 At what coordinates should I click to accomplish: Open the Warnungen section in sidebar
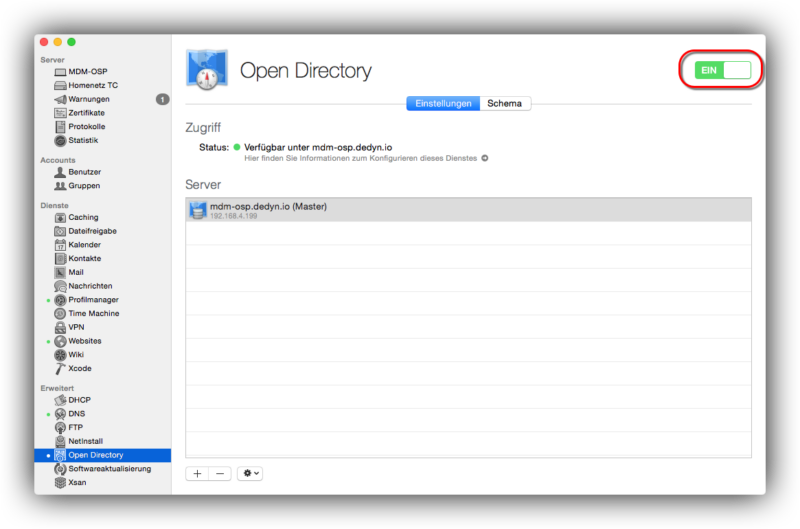tap(88, 99)
